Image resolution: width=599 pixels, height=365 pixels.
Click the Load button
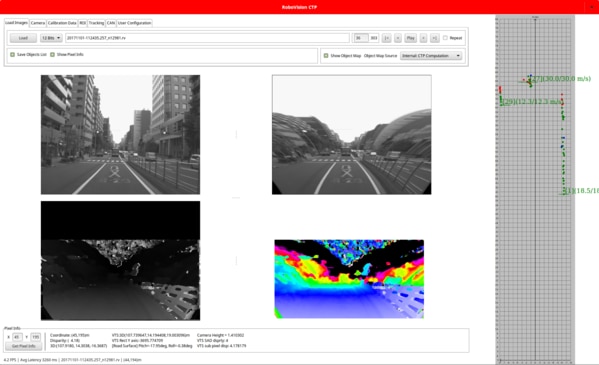coord(23,38)
